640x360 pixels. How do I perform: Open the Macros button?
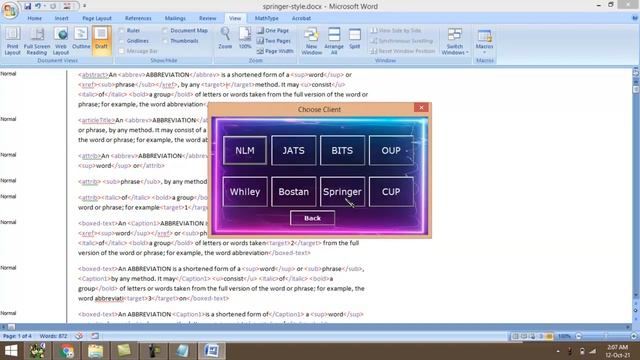[x=484, y=41]
